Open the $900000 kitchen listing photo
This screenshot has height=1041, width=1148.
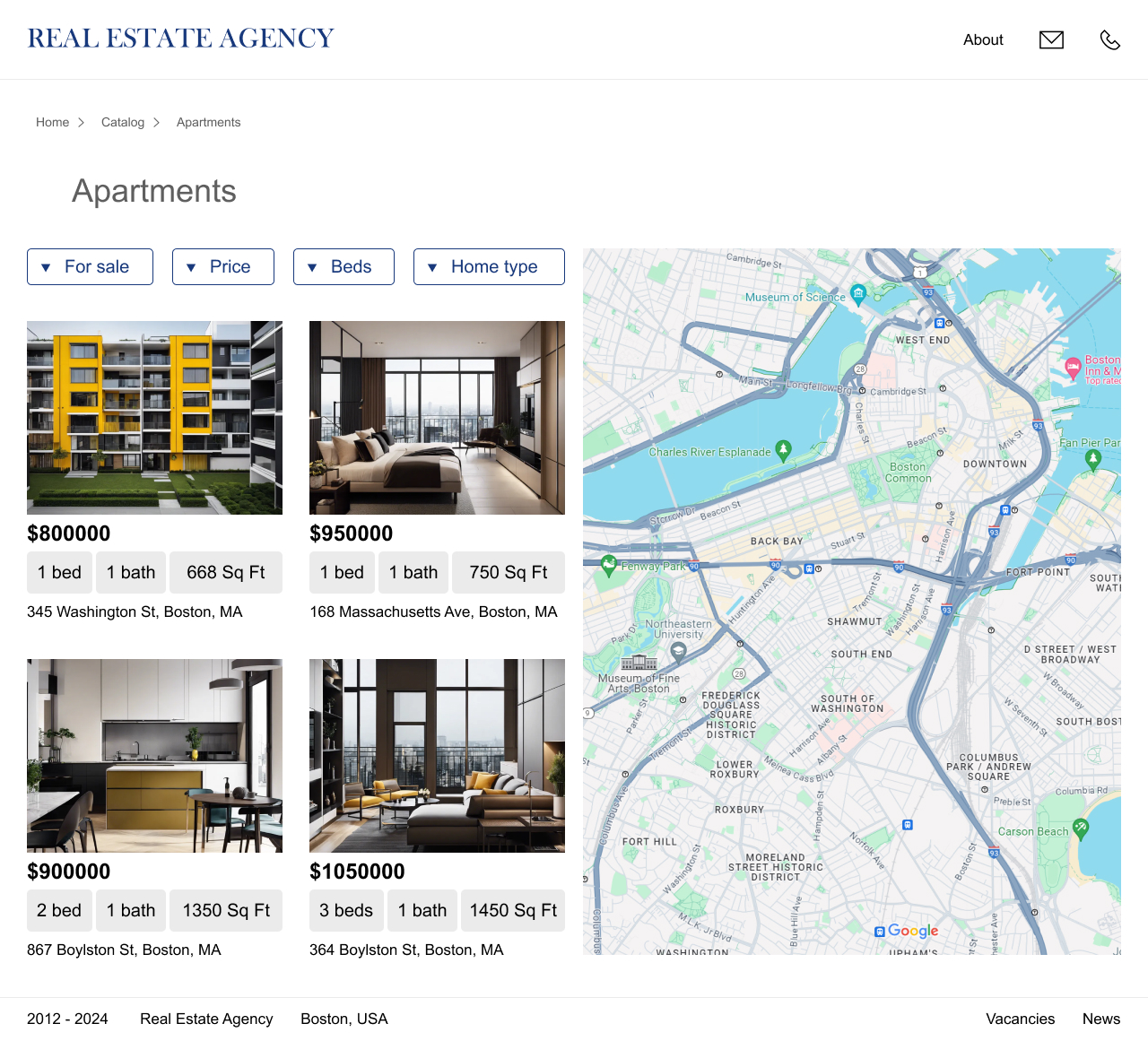154,756
